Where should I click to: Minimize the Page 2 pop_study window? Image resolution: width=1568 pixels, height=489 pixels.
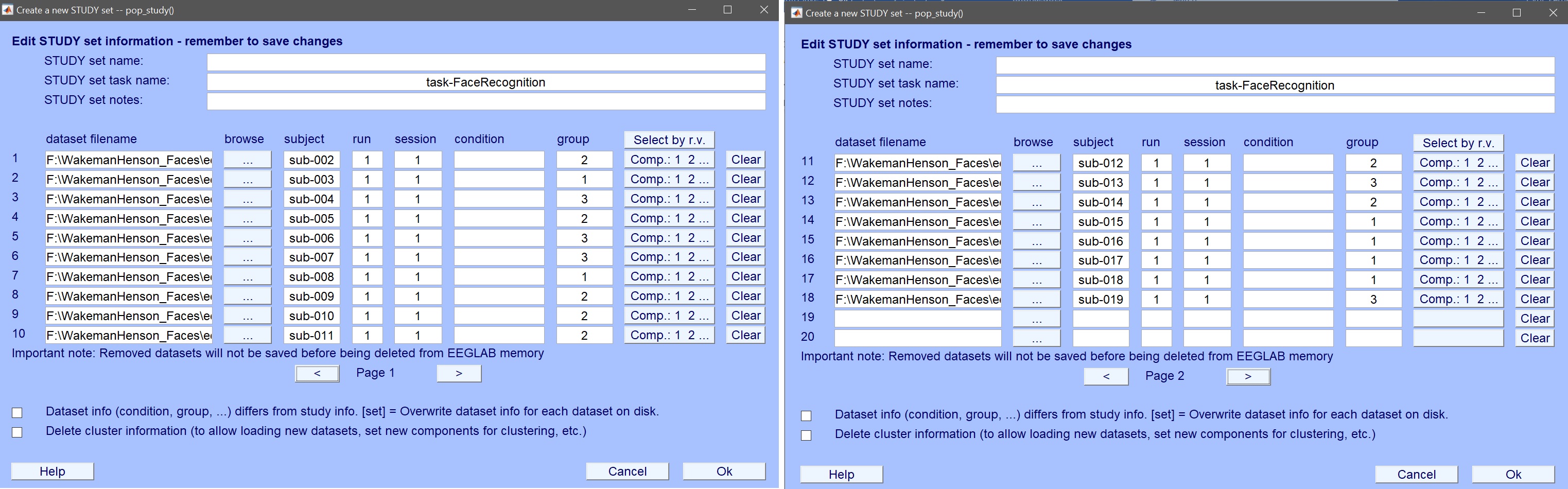click(x=1482, y=13)
